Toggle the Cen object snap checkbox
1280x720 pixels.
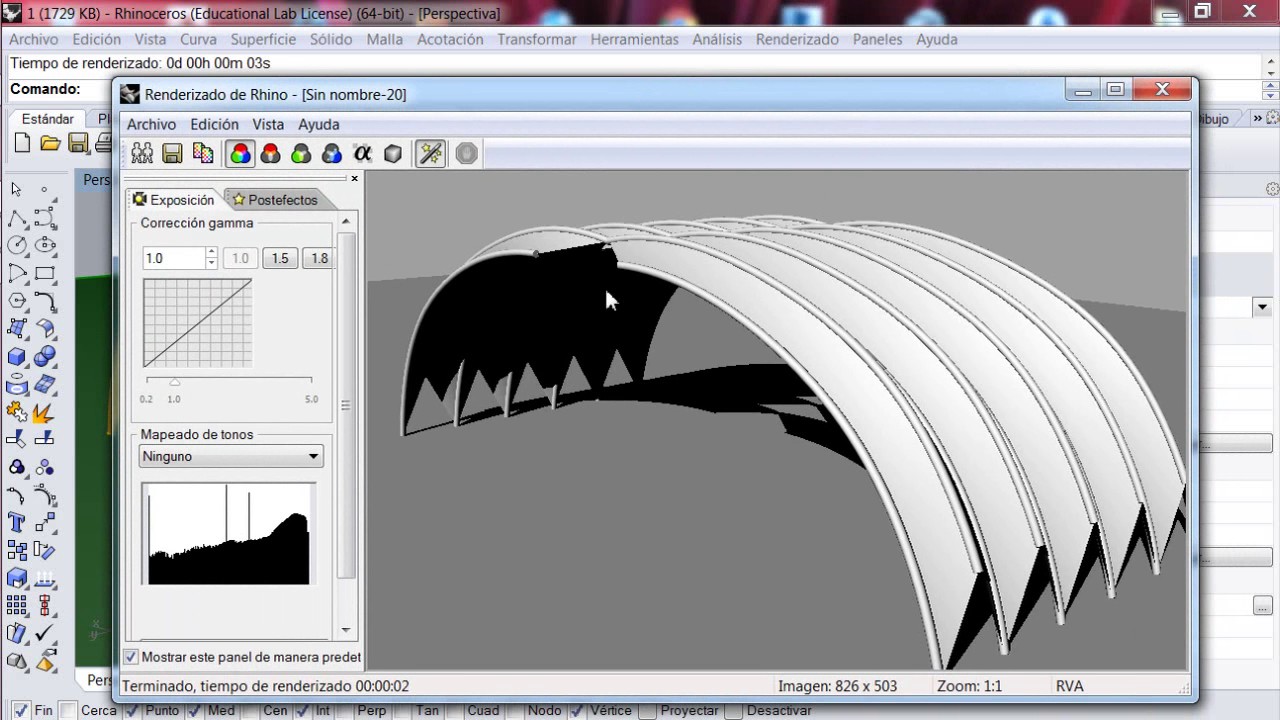[x=248, y=711]
